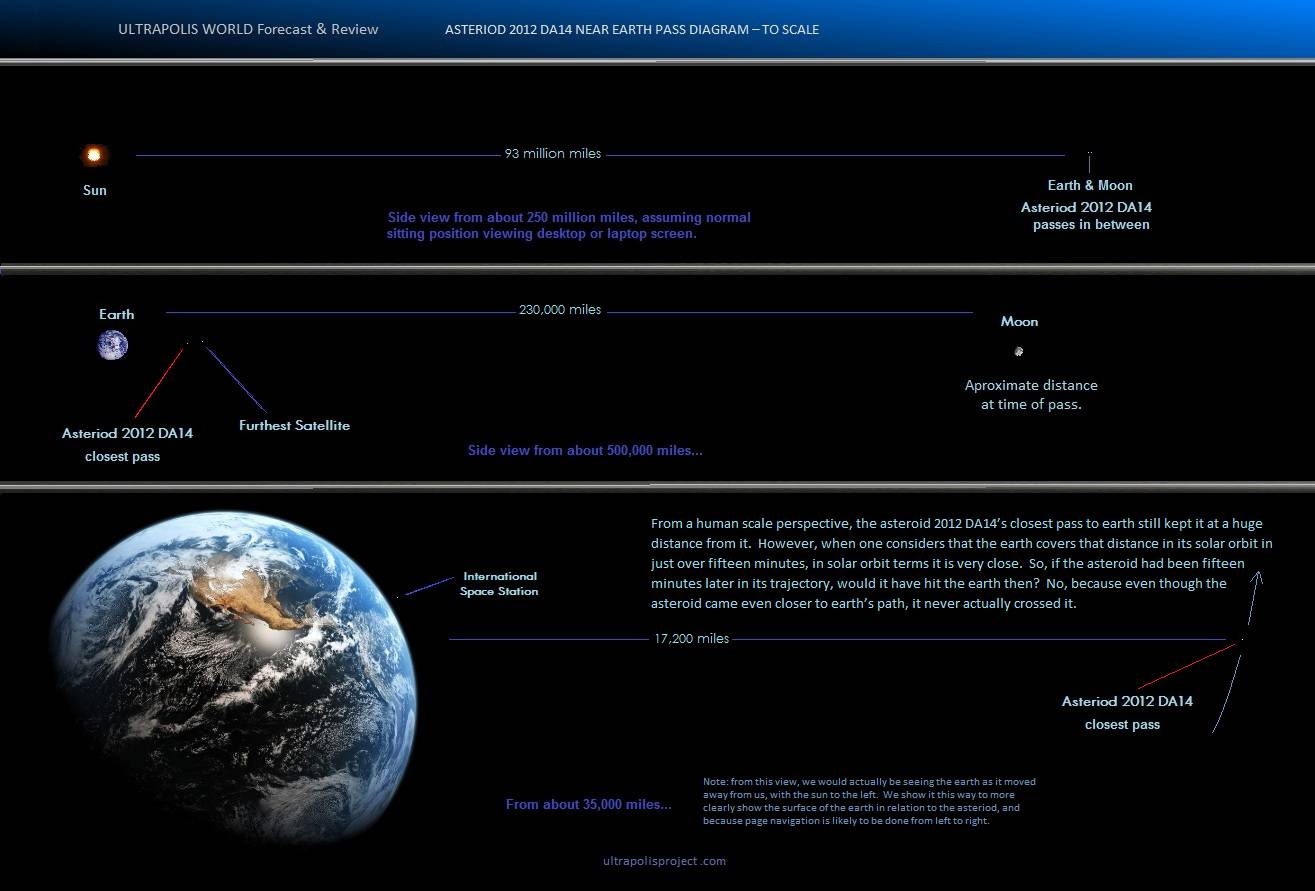Click the tiny dot above the "Earth & Moon" label
Viewport: 1315px width, 891px height.
click(1089, 154)
